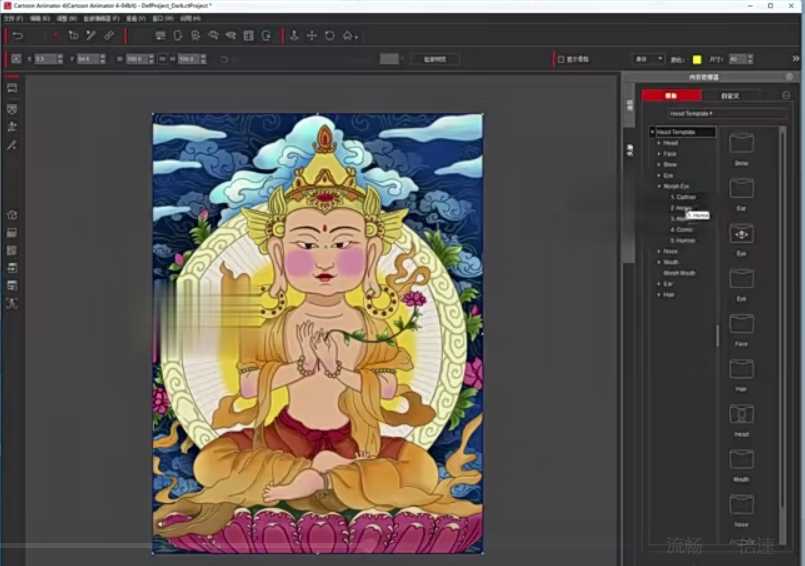Image resolution: width=805 pixels, height=566 pixels.
Task: Click the yellow color swatch
Action: (697, 60)
